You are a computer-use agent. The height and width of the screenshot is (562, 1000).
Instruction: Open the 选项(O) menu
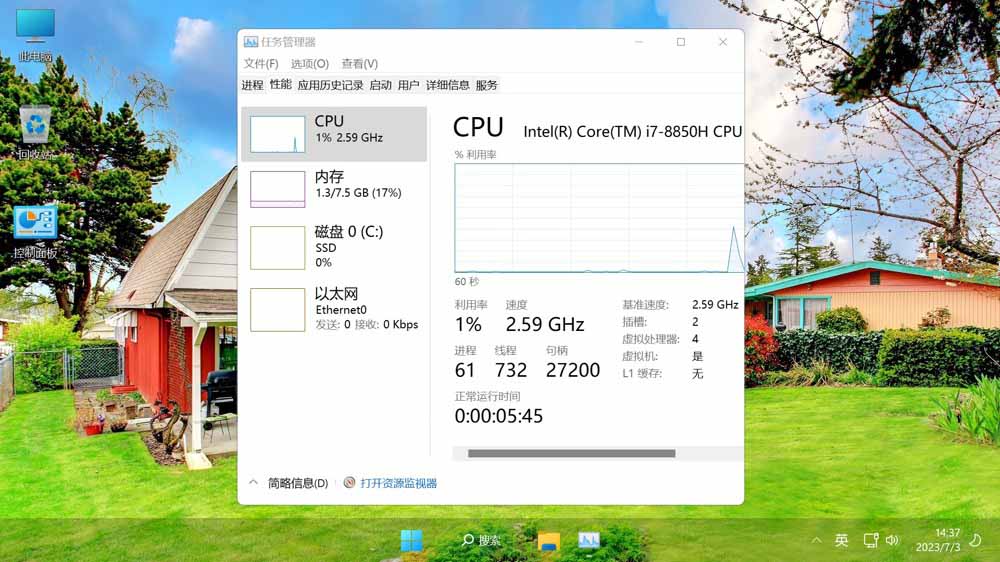coord(309,64)
